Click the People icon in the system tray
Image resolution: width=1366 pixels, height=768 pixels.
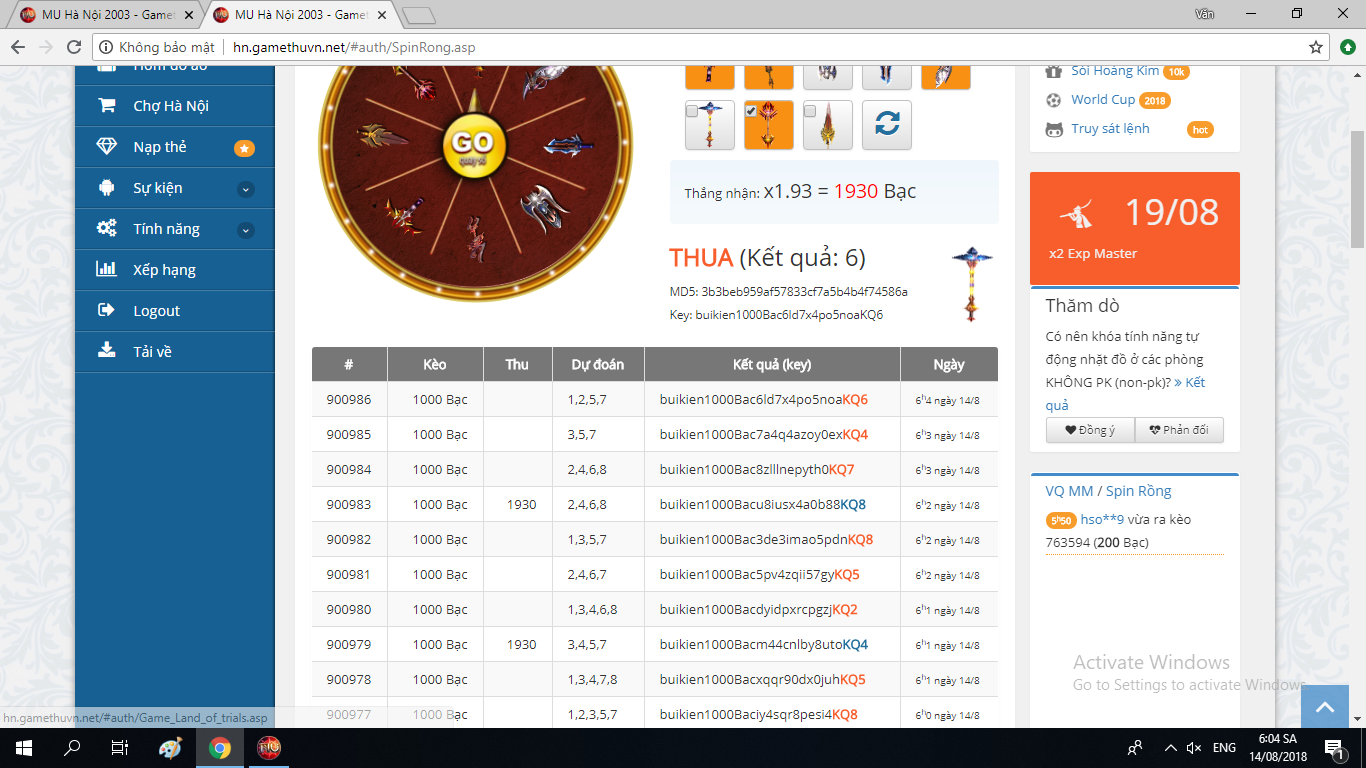pos(1135,747)
